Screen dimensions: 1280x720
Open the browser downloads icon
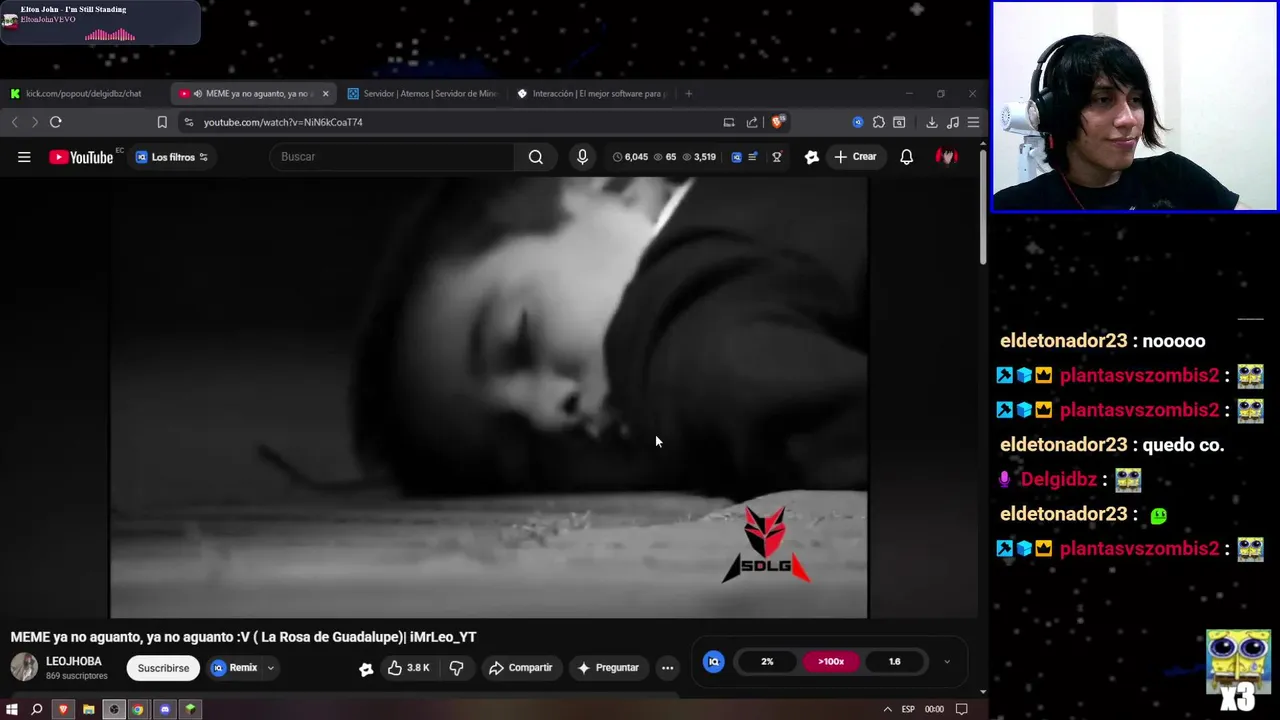[x=932, y=122]
